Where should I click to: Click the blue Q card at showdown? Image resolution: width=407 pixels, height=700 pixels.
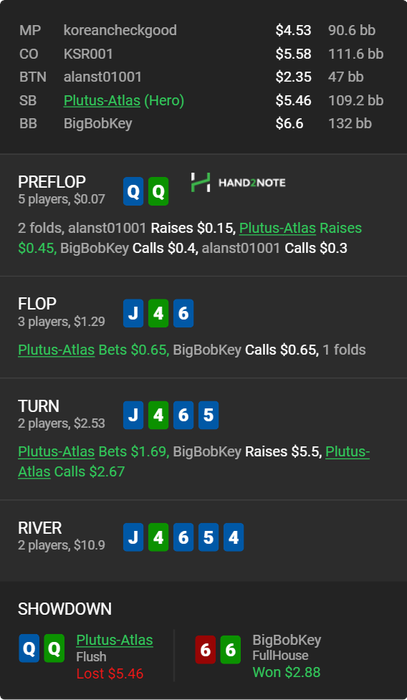[29, 648]
